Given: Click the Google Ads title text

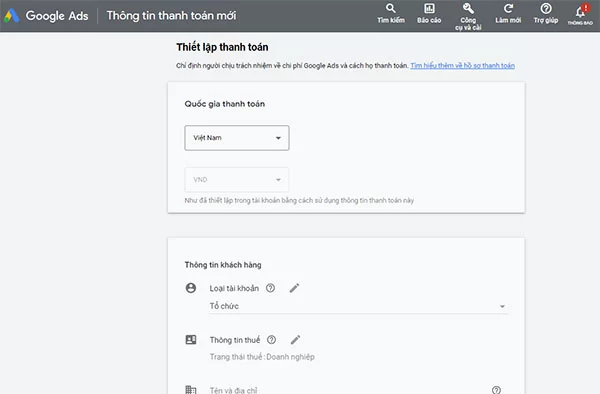Looking at the screenshot, I should (x=57, y=16).
